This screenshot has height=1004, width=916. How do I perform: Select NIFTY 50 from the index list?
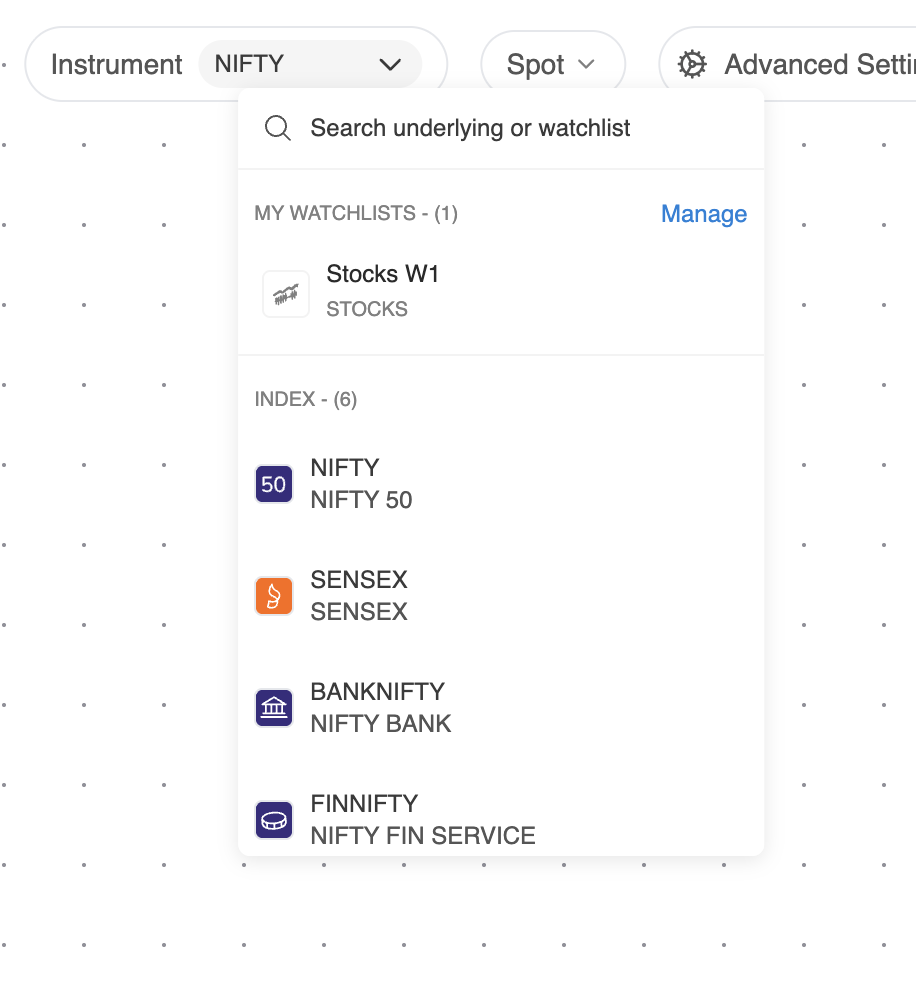click(501, 484)
